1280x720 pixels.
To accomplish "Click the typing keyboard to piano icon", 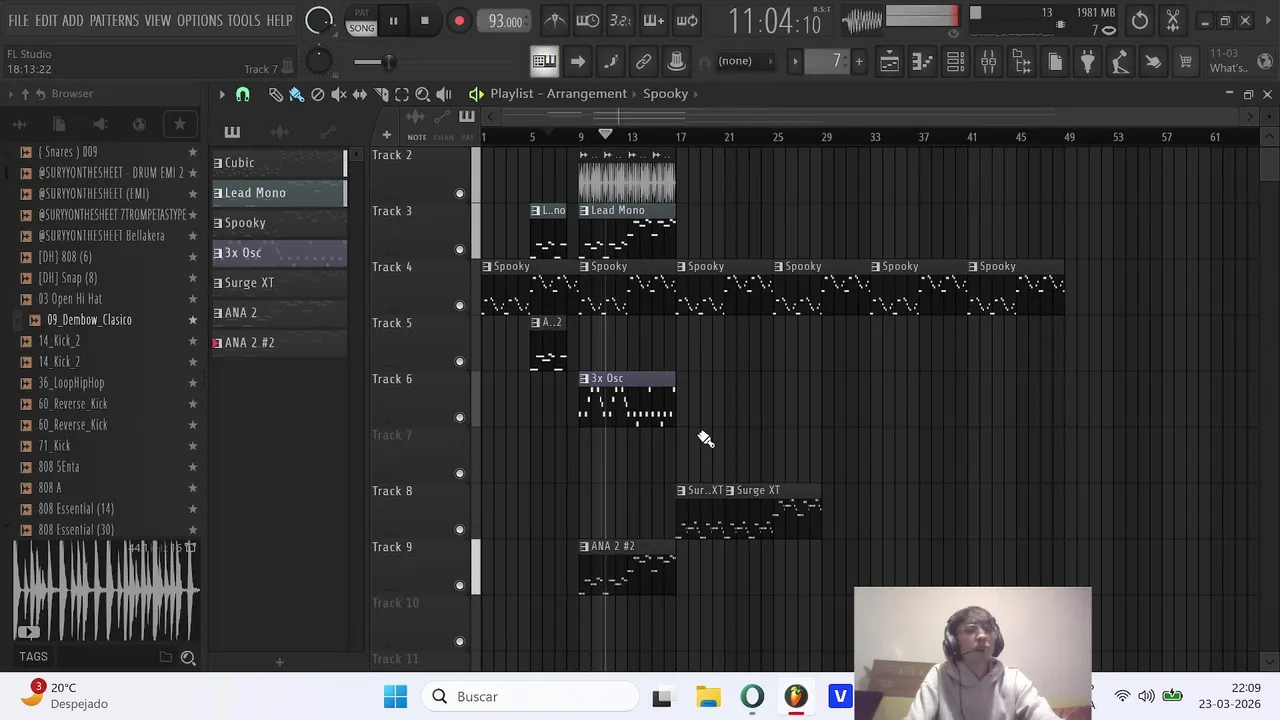I will point(544,62).
